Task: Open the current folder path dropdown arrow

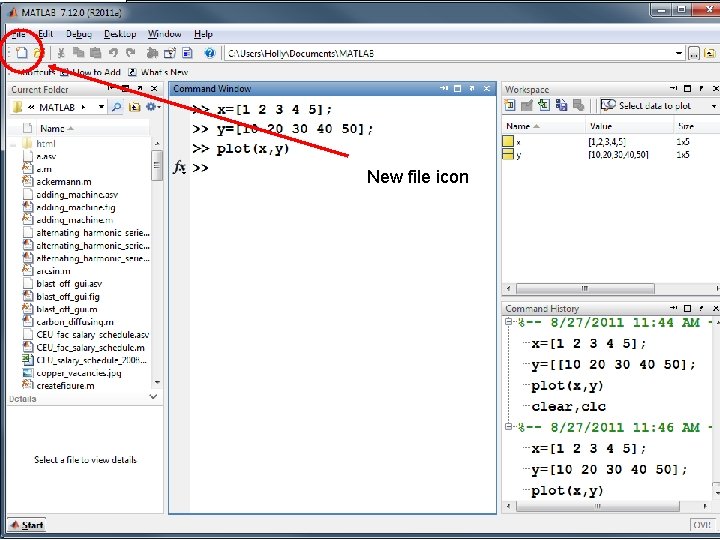Action: pyautogui.click(x=679, y=54)
